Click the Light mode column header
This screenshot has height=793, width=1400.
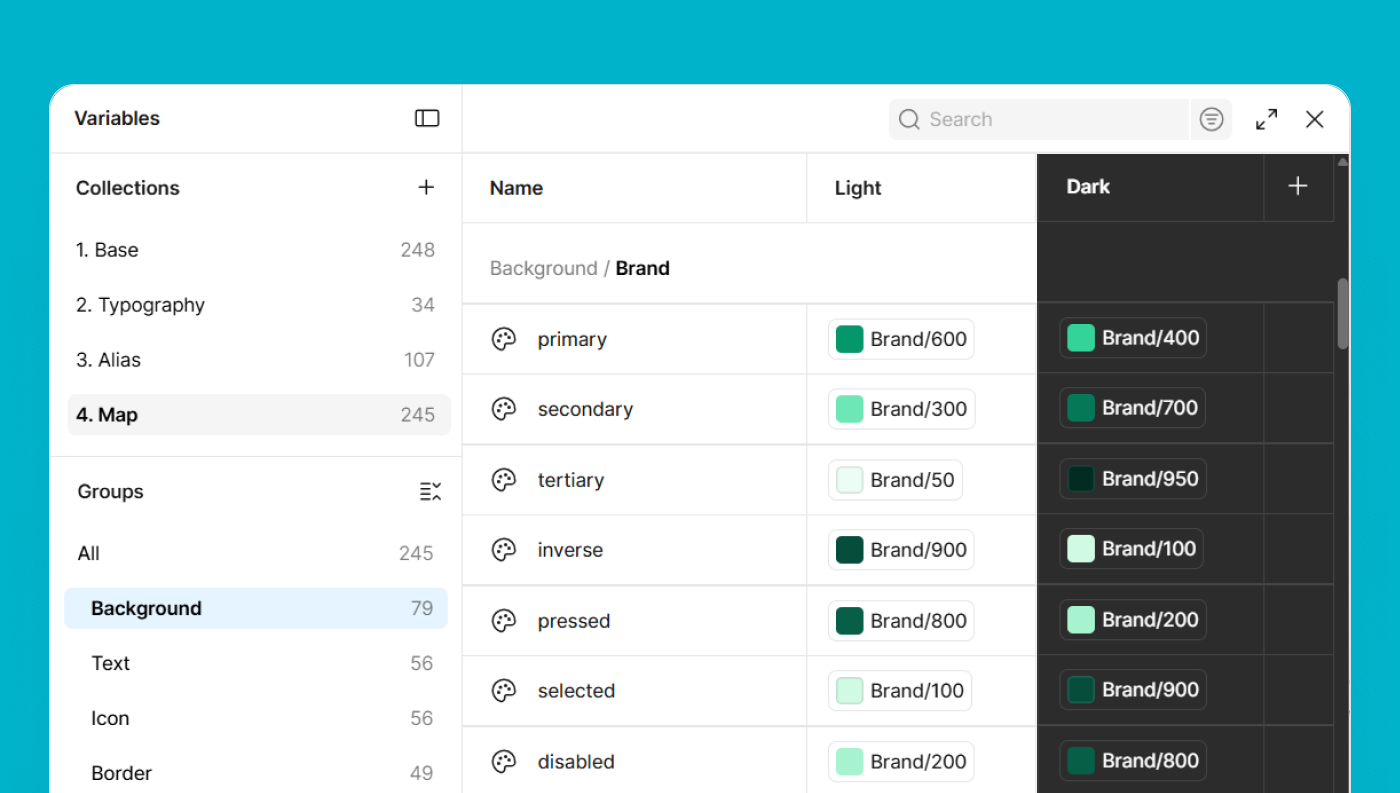pyautogui.click(x=858, y=188)
